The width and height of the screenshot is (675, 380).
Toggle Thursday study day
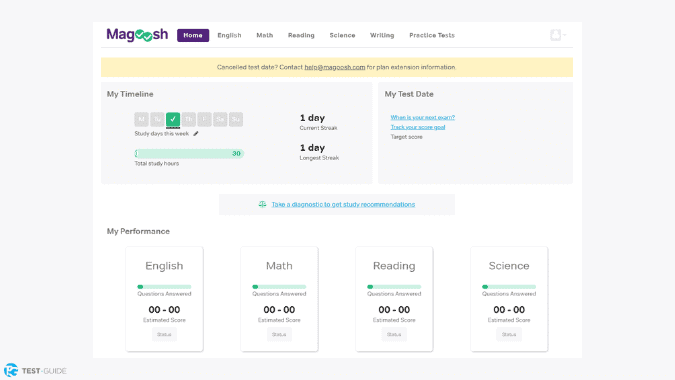[x=189, y=119]
